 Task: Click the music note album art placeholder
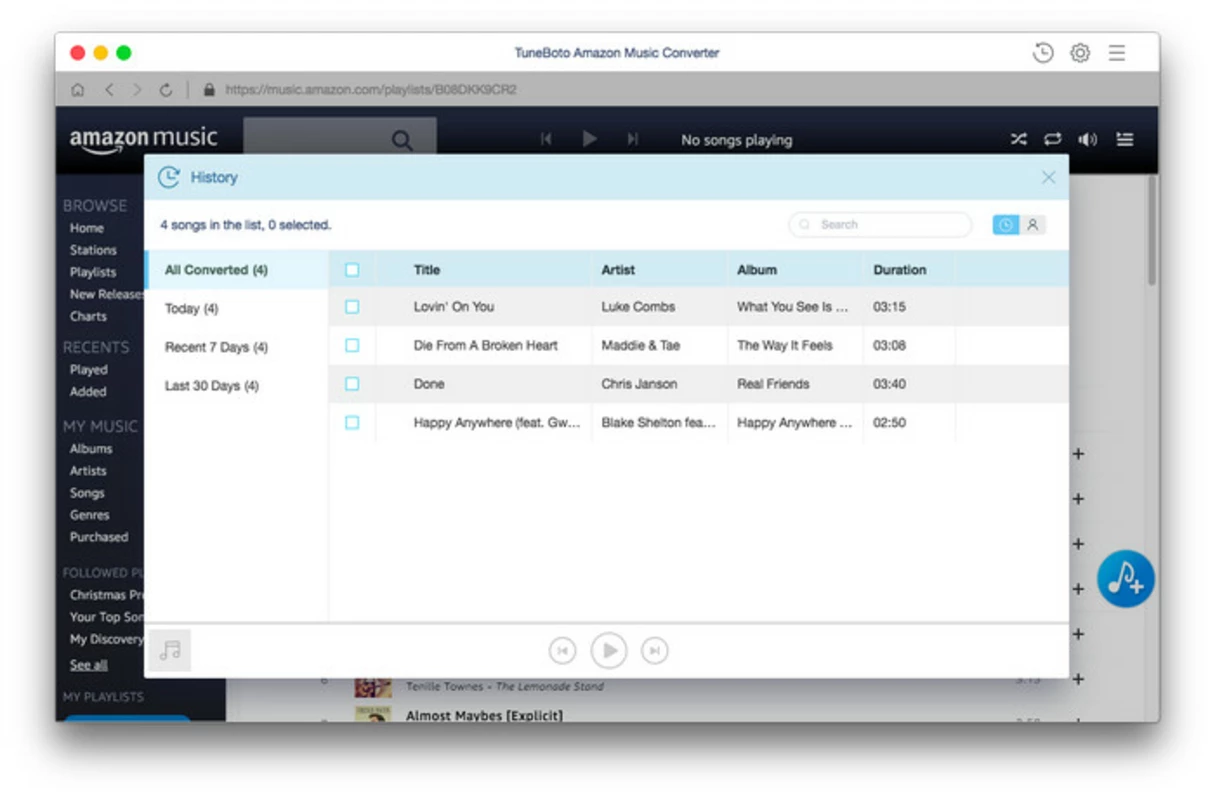170,651
